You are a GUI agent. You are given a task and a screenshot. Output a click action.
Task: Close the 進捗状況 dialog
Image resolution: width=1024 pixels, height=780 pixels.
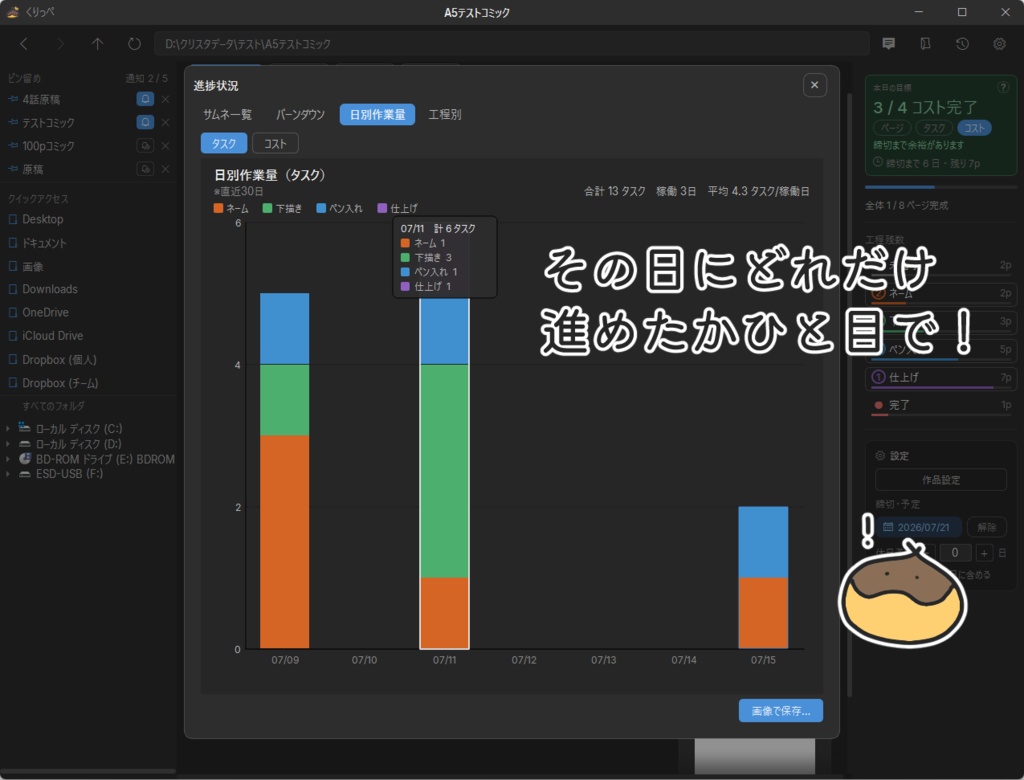(814, 85)
